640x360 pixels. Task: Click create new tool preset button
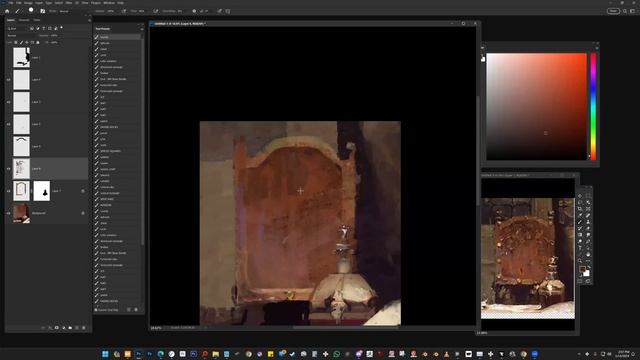[129, 310]
